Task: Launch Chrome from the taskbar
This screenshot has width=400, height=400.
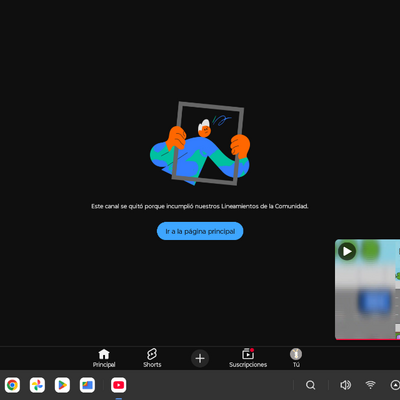Action: pyautogui.click(x=12, y=385)
